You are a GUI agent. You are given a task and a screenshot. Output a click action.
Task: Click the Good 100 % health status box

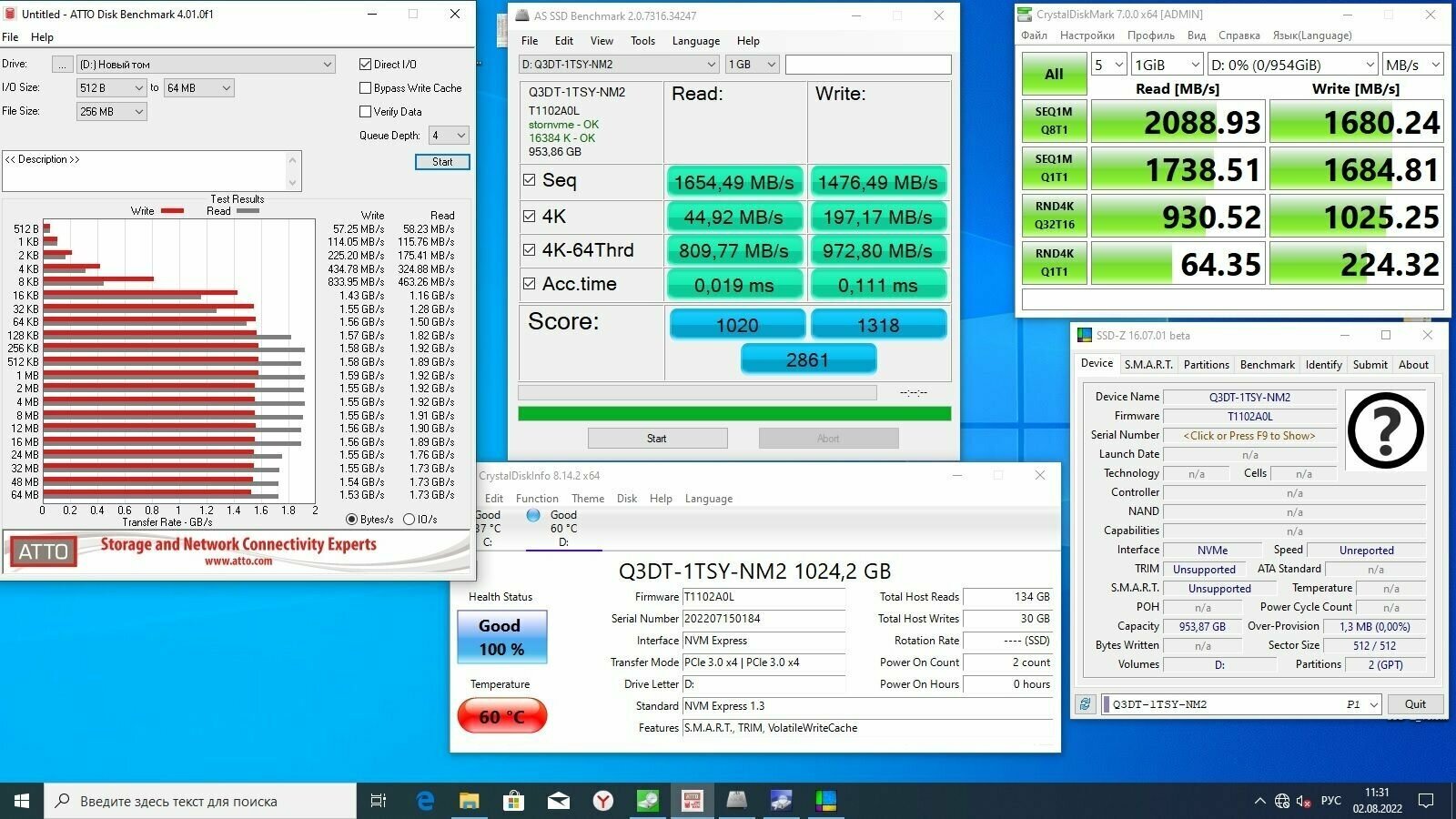pos(501,637)
